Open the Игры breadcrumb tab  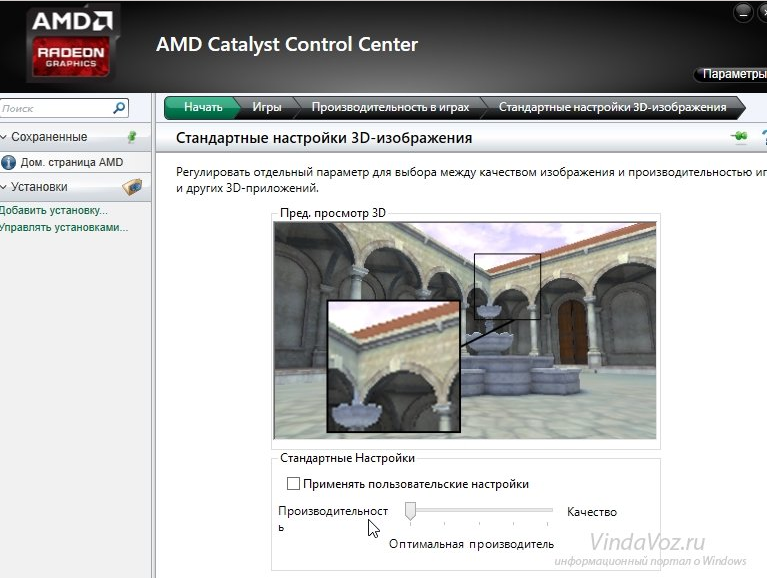point(267,108)
